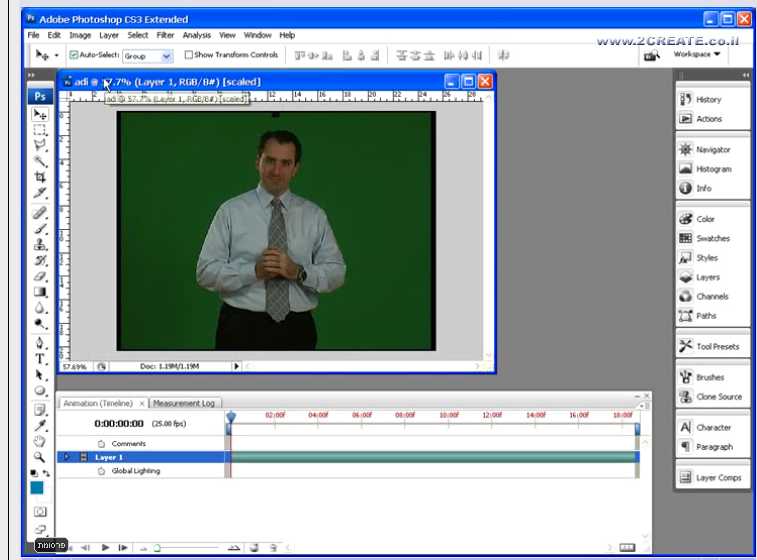Screen dimensions: 757x560
Task: Open the Auto-Select Group dropdown
Action: (166, 56)
